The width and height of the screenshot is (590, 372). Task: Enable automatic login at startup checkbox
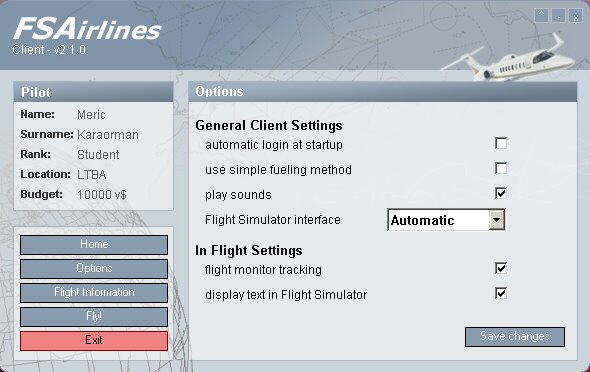(501, 143)
